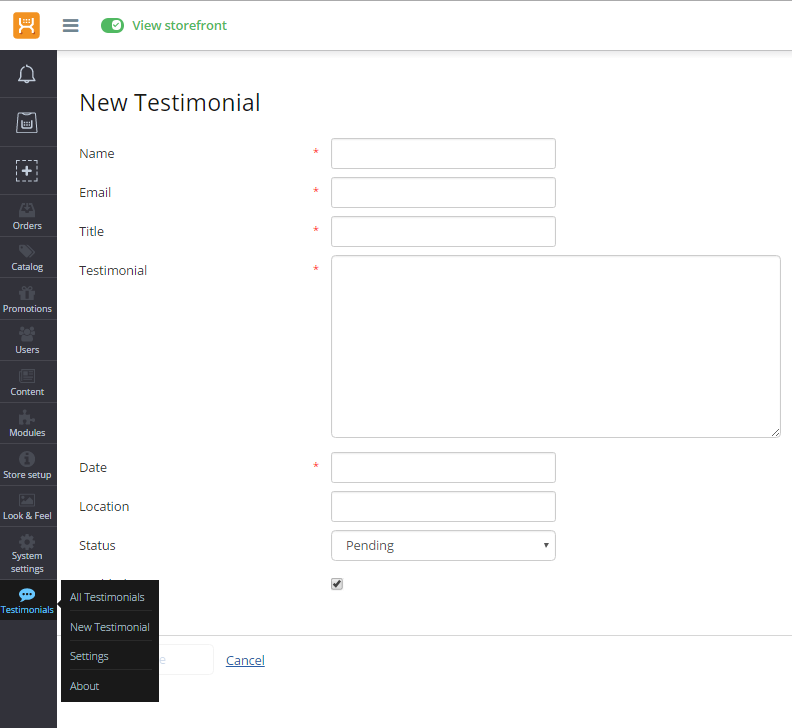This screenshot has height=728, width=792.
Task: Select Settings in Testimonials submenu
Action: pos(89,656)
